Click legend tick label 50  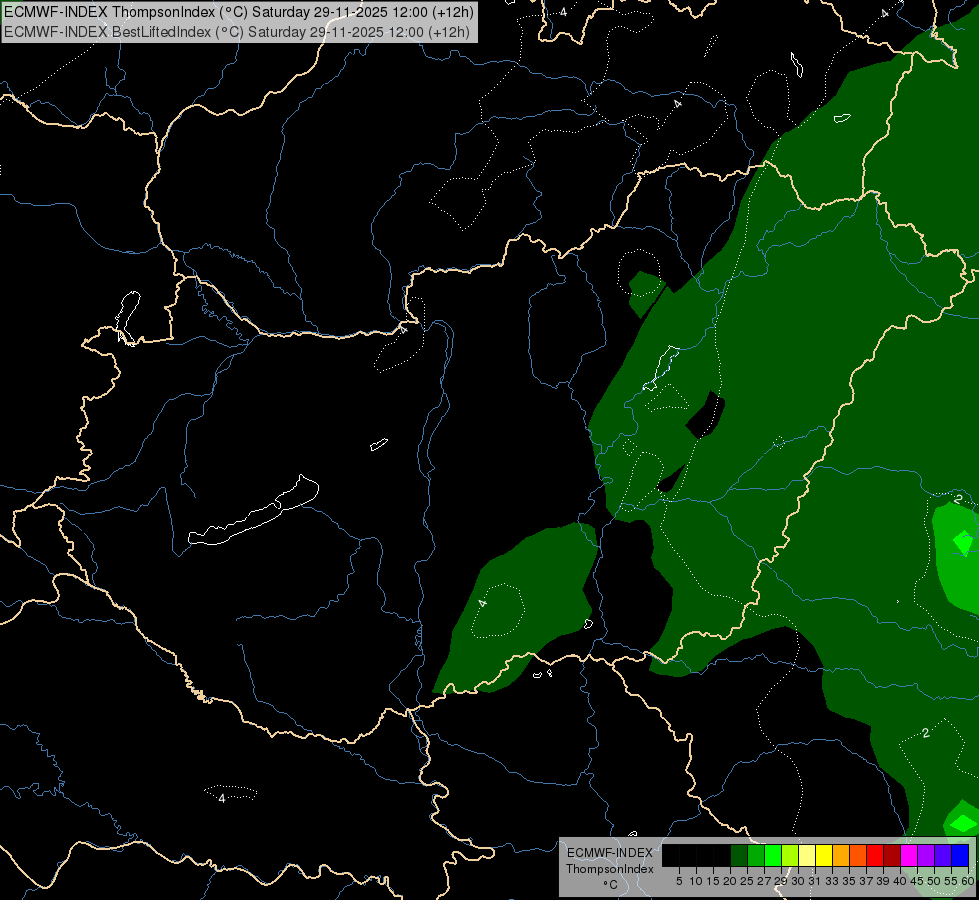tap(933, 881)
